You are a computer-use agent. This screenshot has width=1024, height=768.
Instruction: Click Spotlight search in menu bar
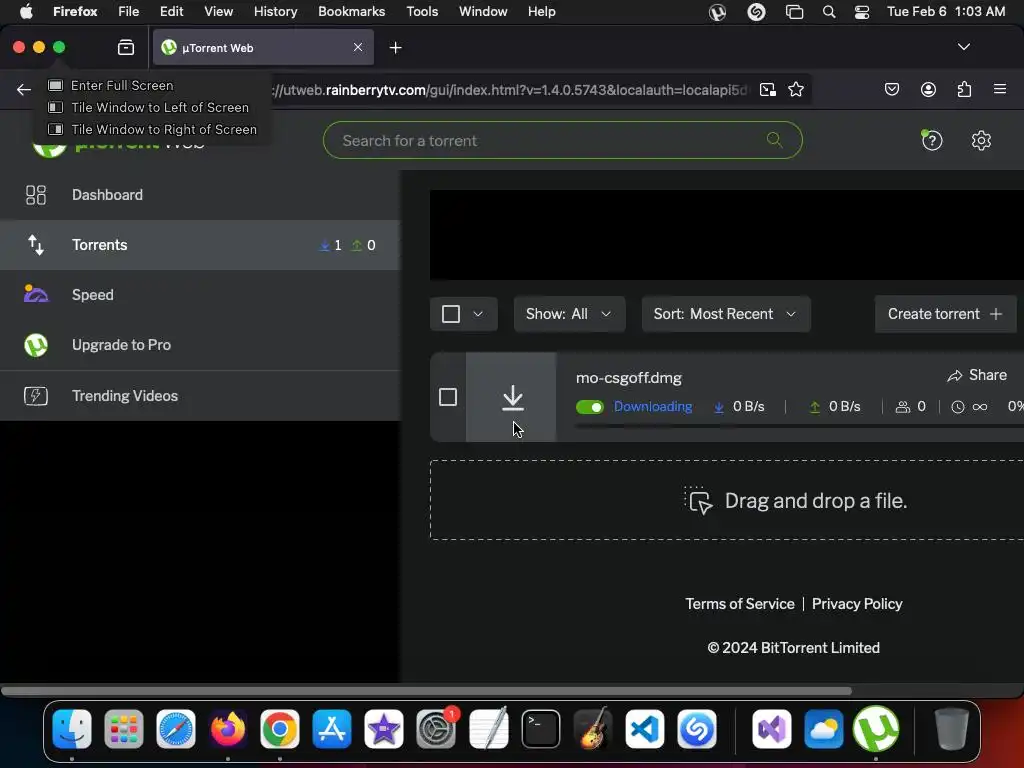coord(829,12)
